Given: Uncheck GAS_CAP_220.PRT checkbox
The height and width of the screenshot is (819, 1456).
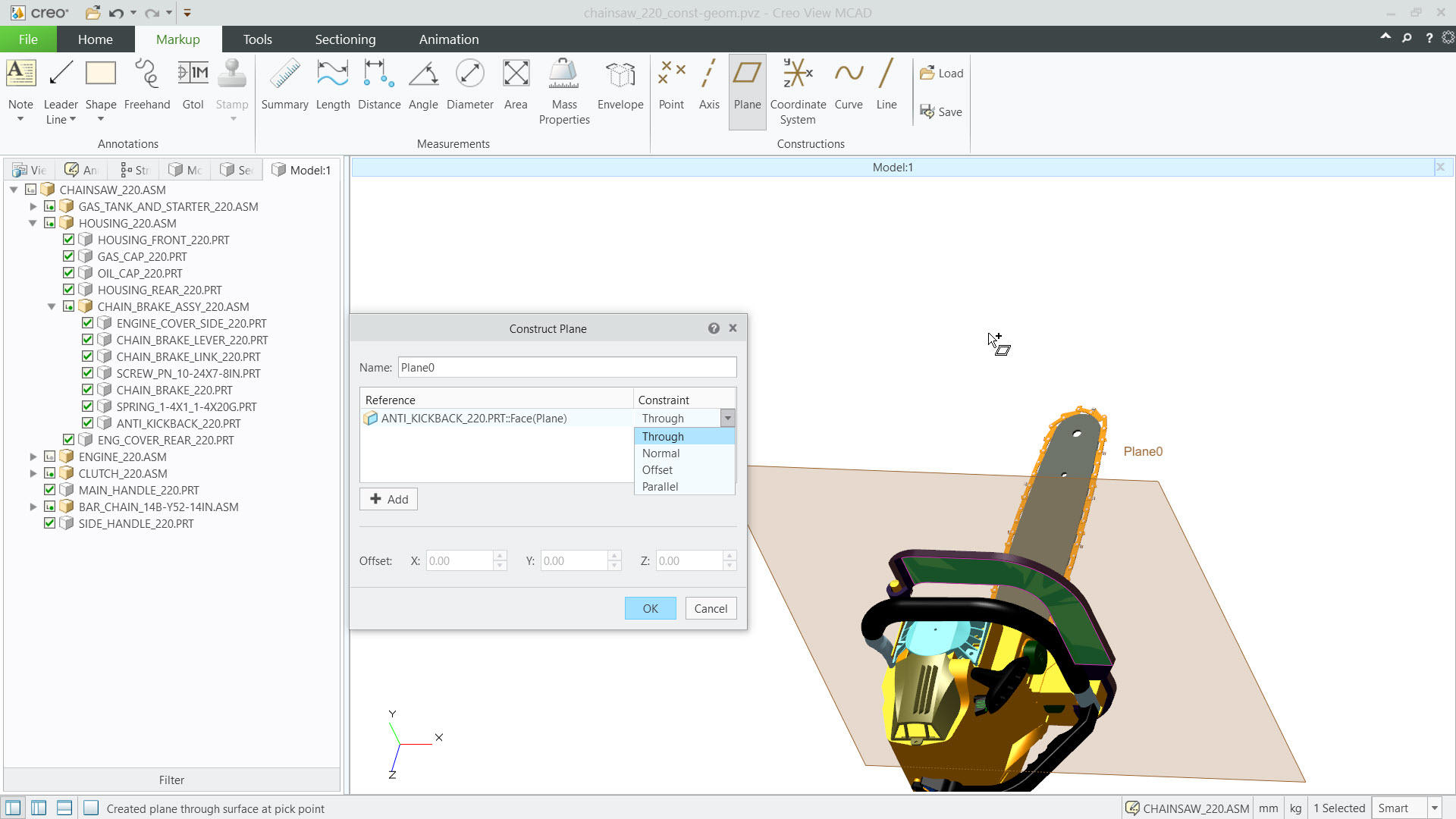Looking at the screenshot, I should pyautogui.click(x=68, y=256).
